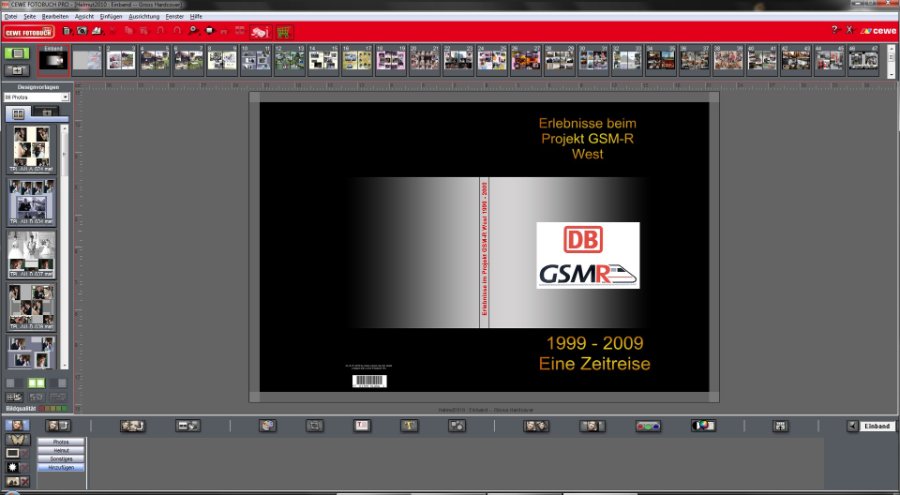Click the save icon in the red toolbar

coord(67,31)
